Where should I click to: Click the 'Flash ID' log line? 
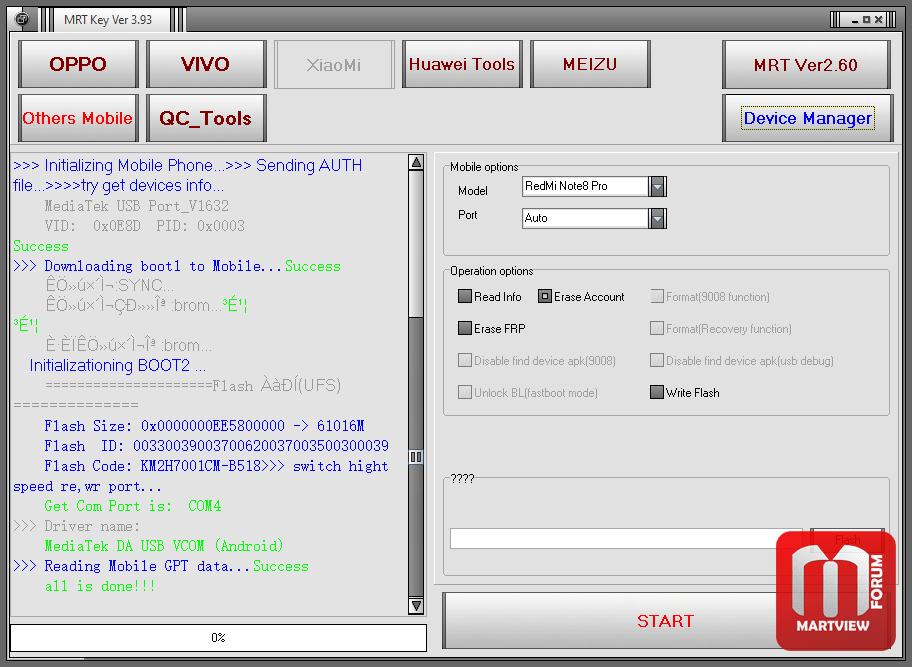pos(216,446)
